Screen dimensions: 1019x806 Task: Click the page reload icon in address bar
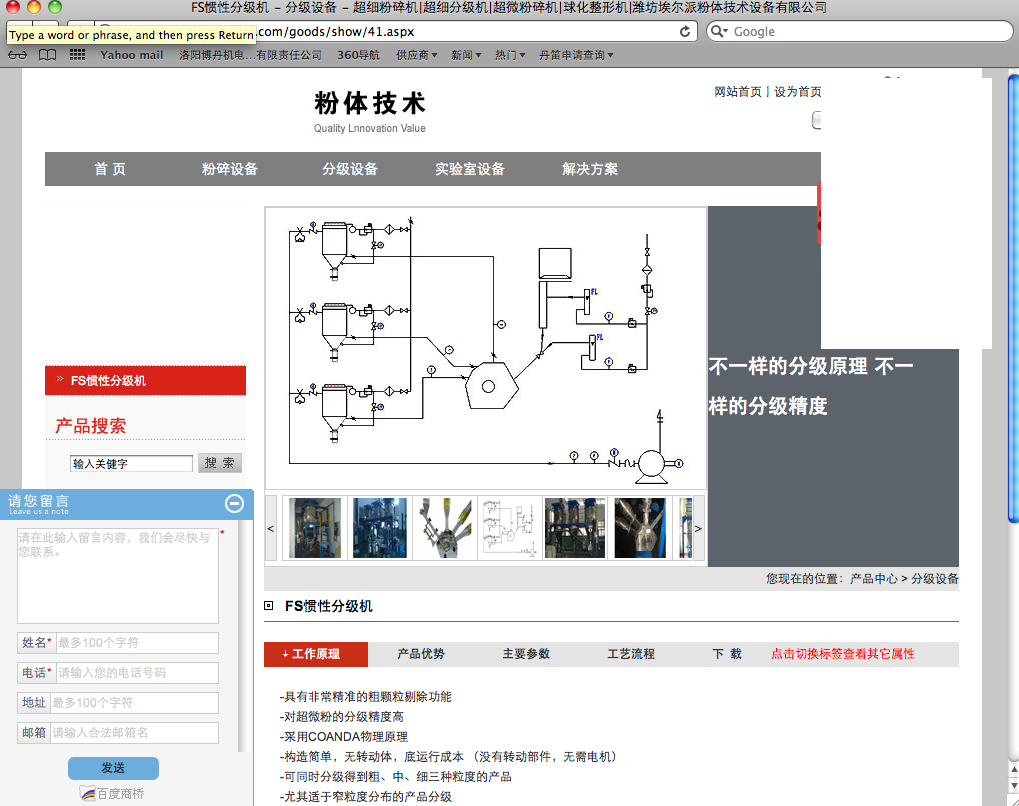(685, 31)
